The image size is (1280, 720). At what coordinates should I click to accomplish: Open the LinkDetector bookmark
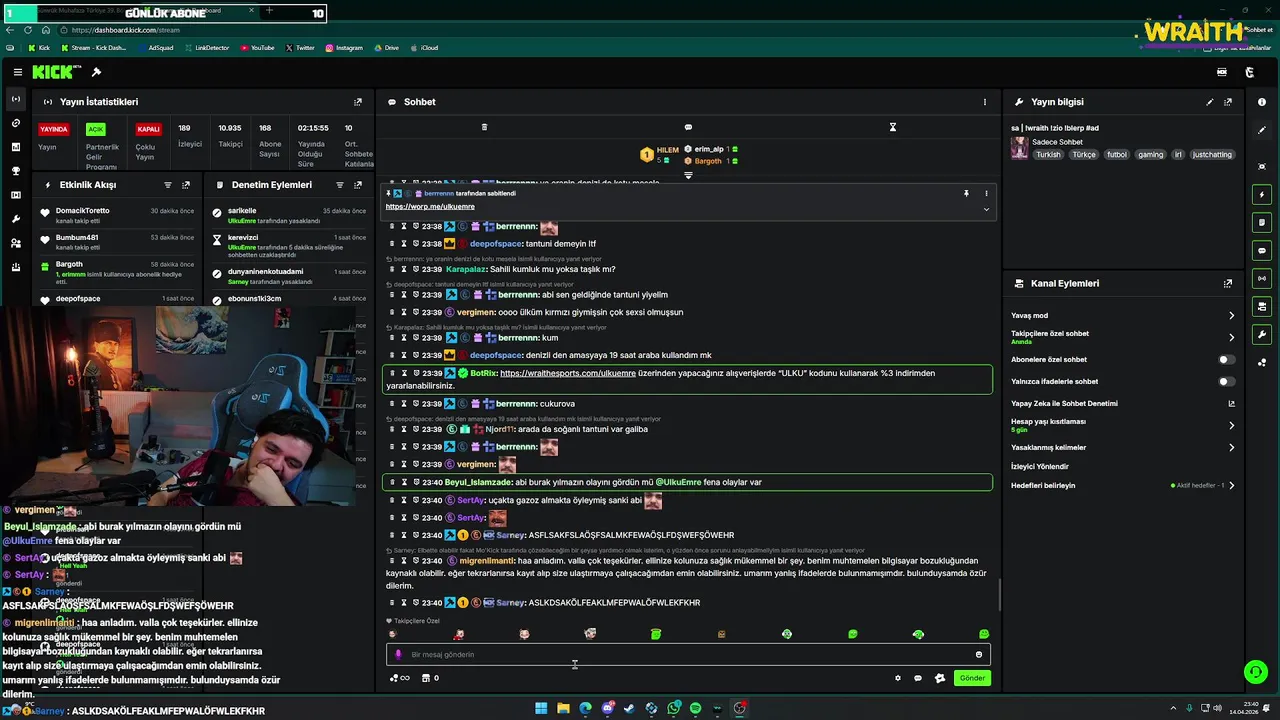[x=206, y=47]
